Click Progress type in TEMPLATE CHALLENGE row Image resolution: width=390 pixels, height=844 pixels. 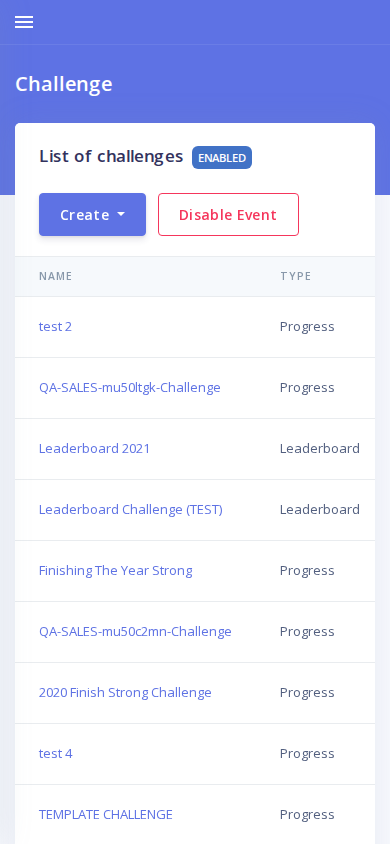pyautogui.click(x=307, y=814)
